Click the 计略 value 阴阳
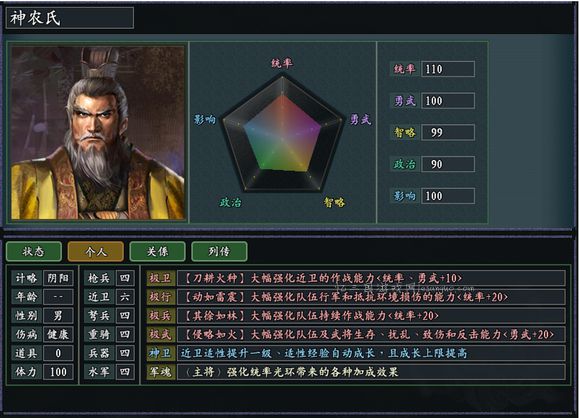 pos(58,278)
